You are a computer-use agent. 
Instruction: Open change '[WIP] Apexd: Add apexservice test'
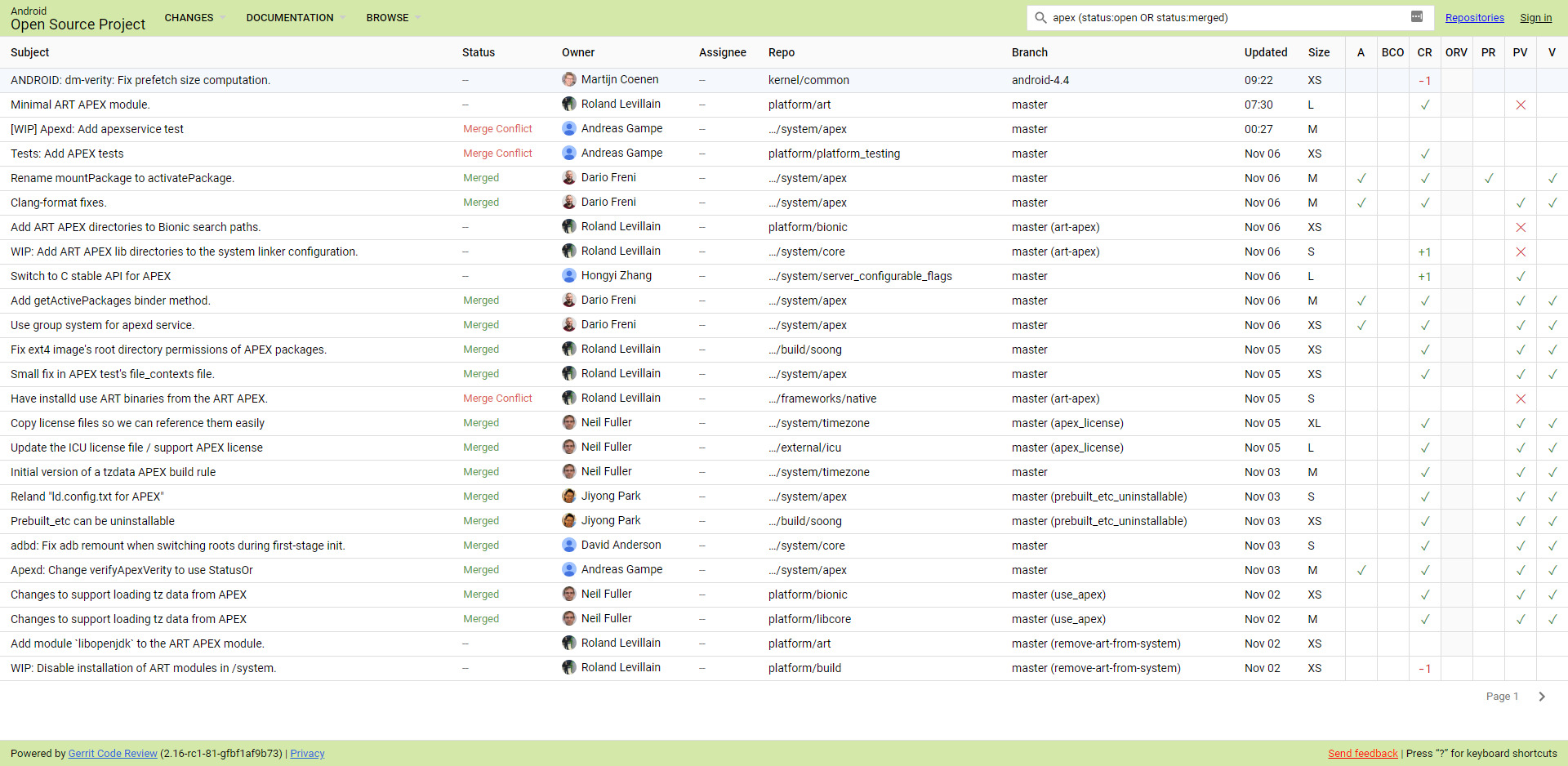97,129
